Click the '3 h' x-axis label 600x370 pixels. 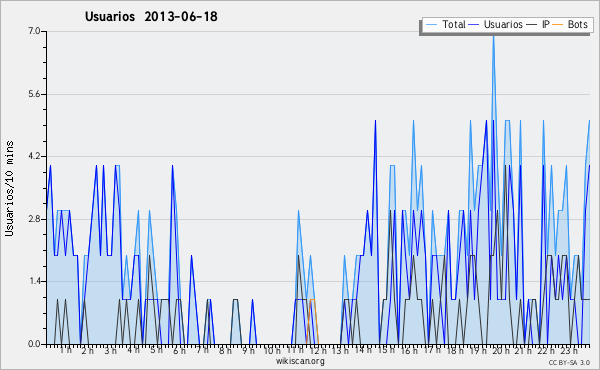[111, 350]
